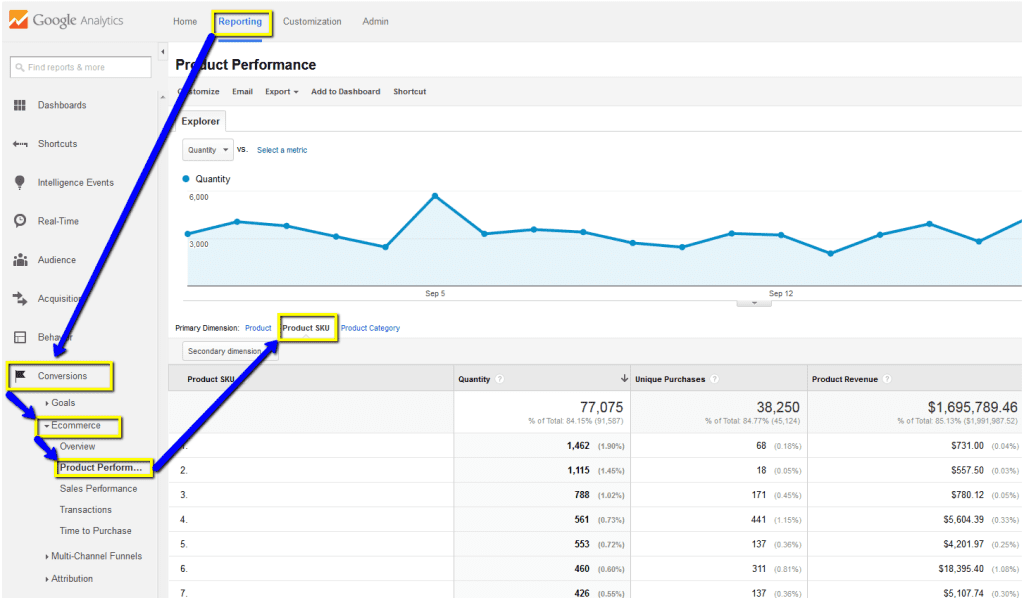Click the Select a metric link

(282, 150)
